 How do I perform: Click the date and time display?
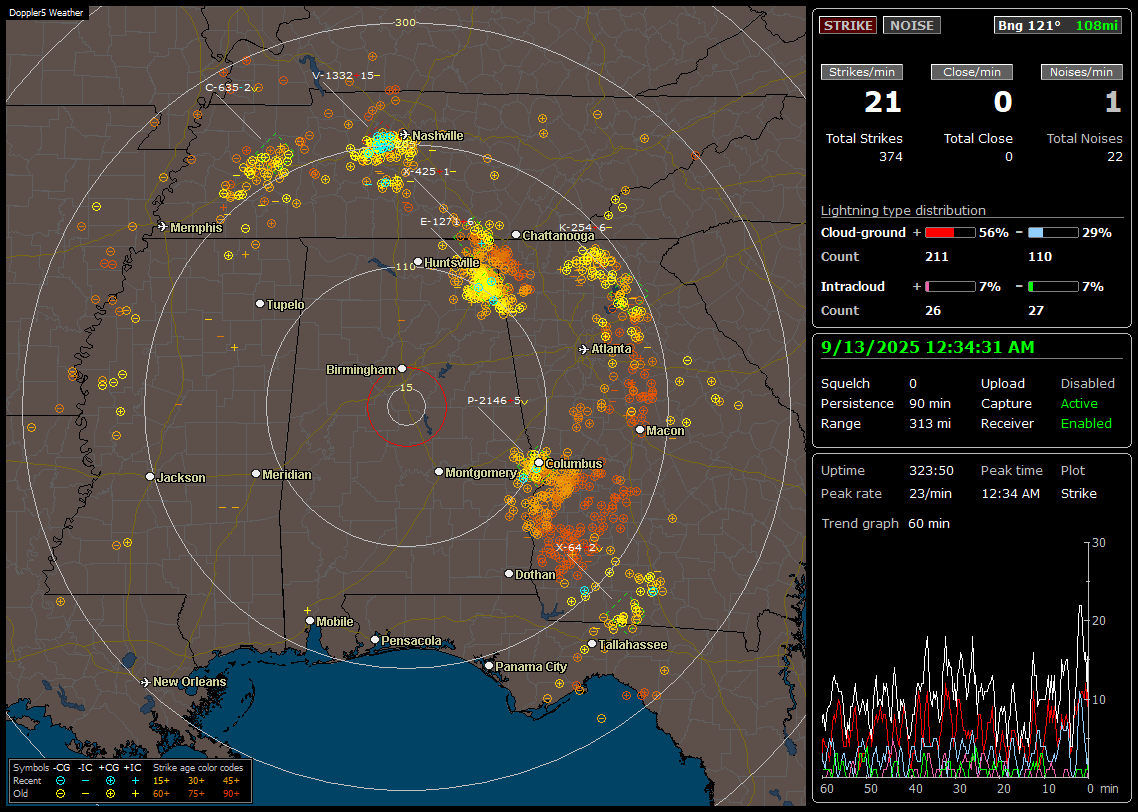tap(928, 348)
